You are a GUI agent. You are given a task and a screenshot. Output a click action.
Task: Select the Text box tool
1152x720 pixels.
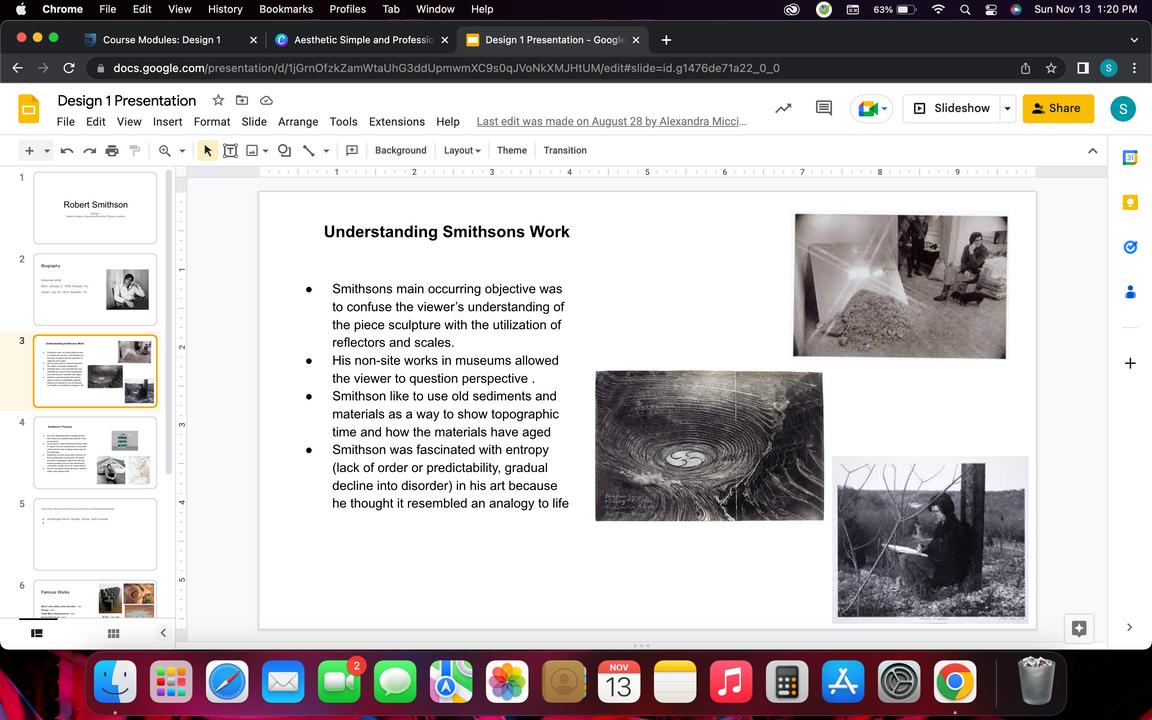[x=230, y=151]
